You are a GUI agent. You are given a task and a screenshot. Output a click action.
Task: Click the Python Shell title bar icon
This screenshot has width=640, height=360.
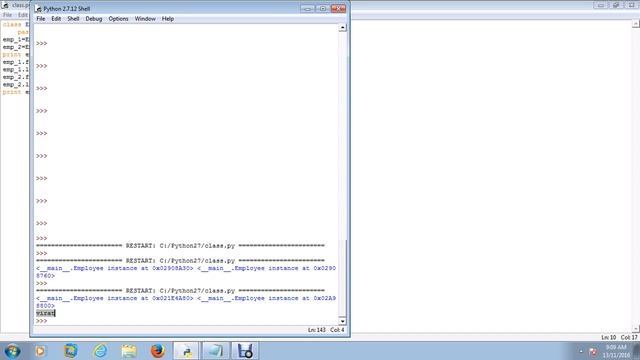click(38, 8)
